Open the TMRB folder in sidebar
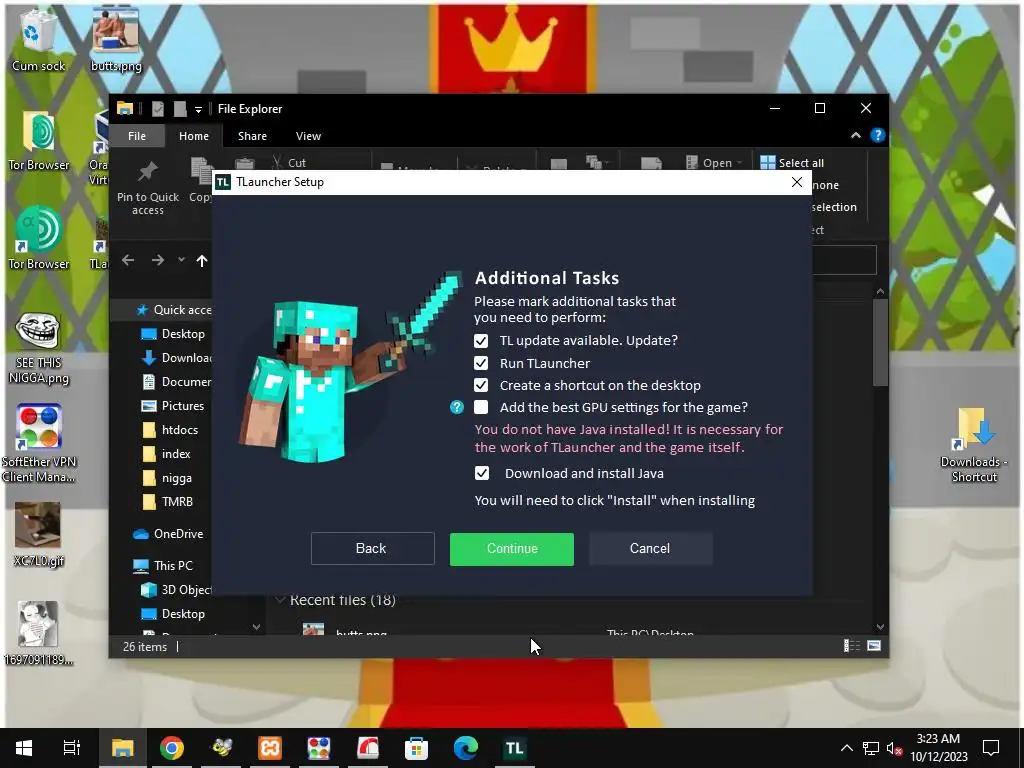This screenshot has width=1024, height=768. tap(168, 502)
